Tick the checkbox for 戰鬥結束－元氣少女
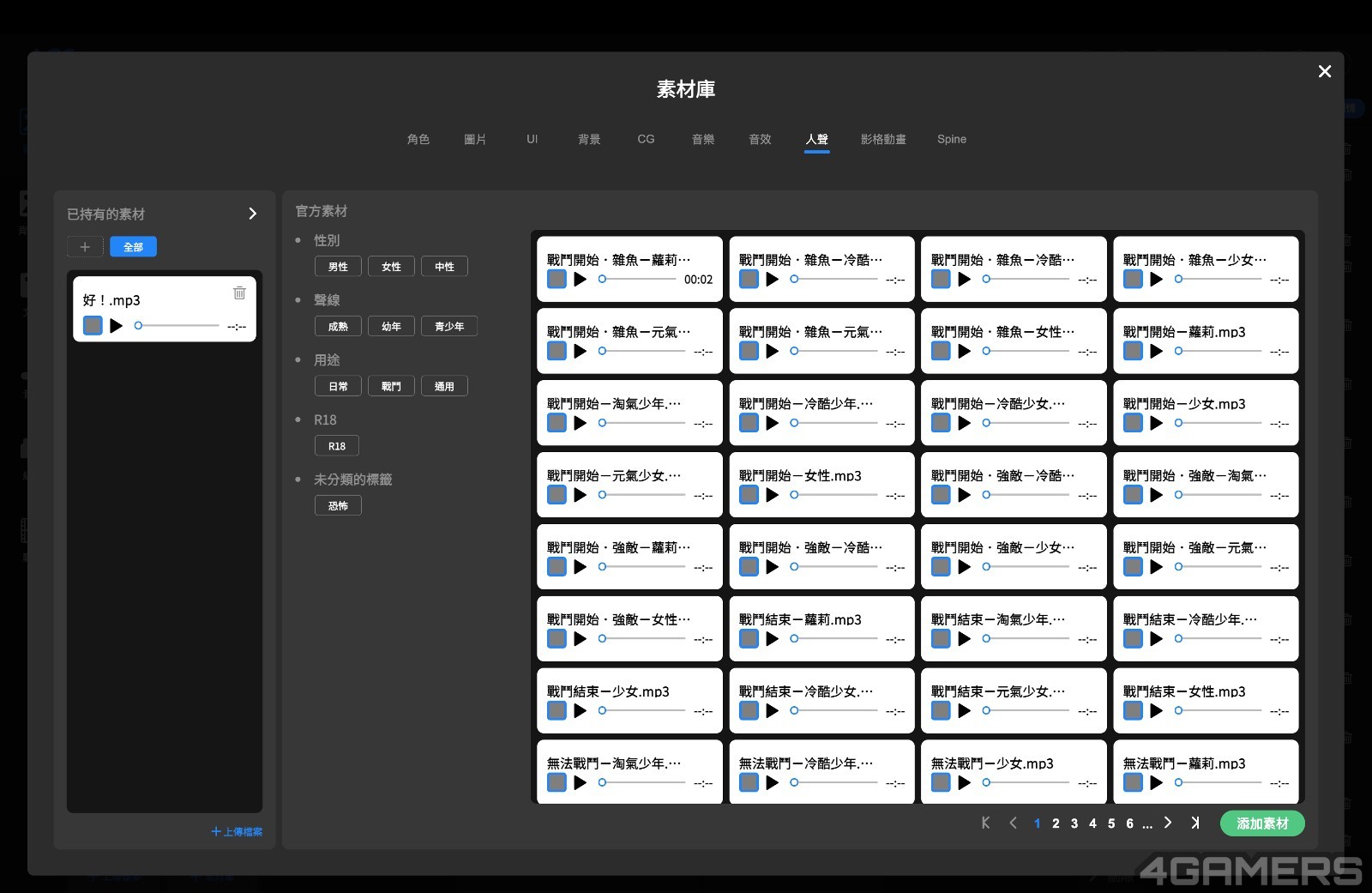Screen dimensions: 1372x893 (941, 711)
